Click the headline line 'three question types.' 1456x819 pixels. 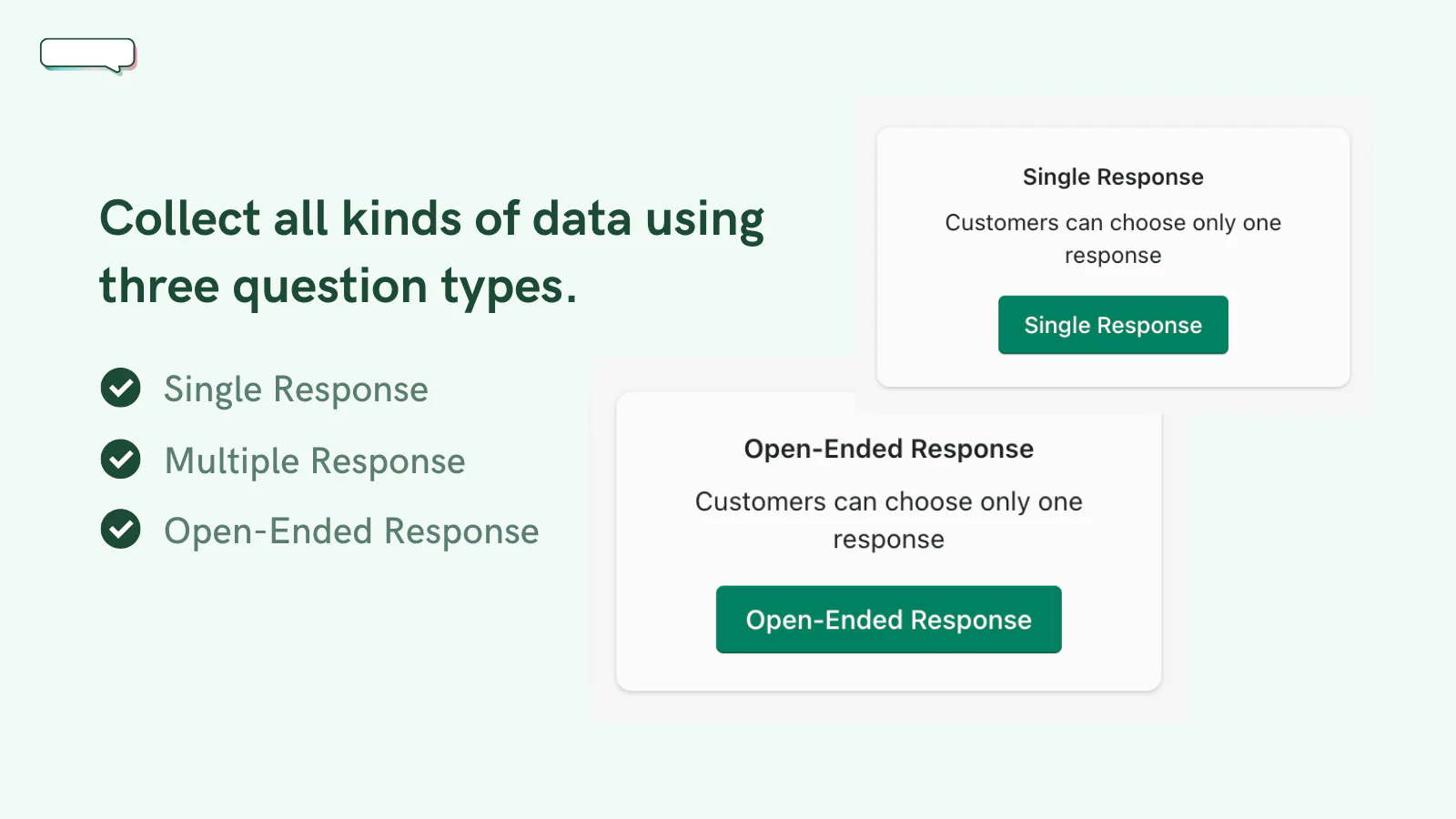pyautogui.click(x=339, y=287)
